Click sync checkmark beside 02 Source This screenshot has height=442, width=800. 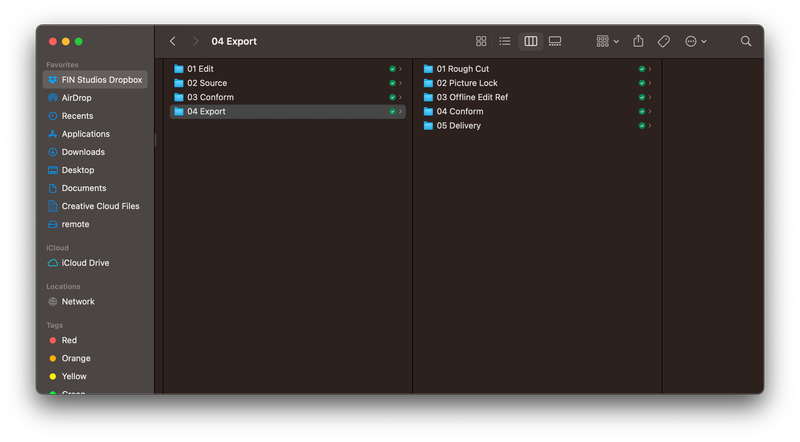tap(392, 83)
